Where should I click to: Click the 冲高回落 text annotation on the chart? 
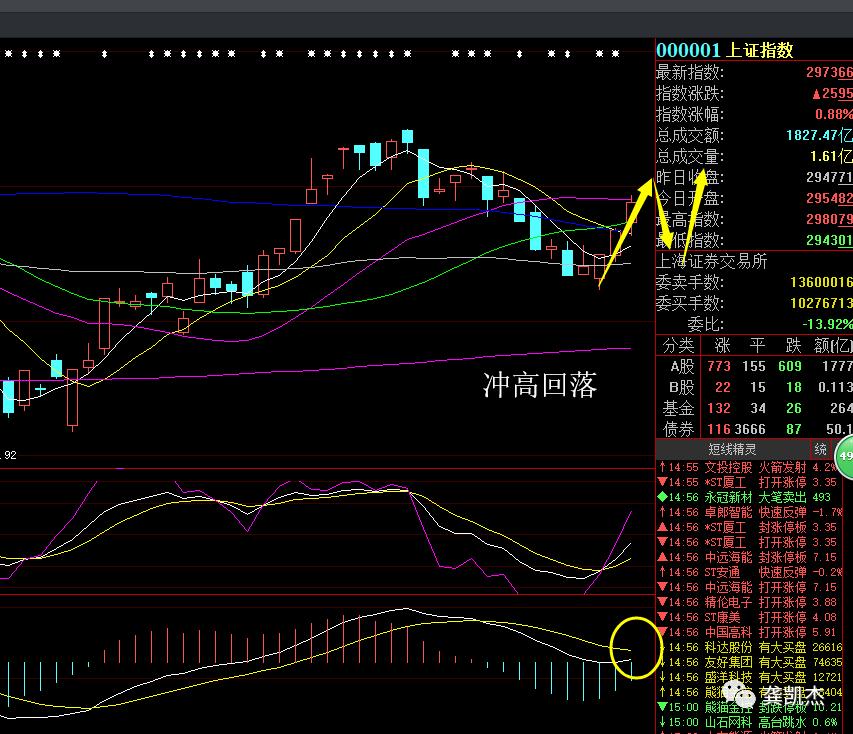540,386
